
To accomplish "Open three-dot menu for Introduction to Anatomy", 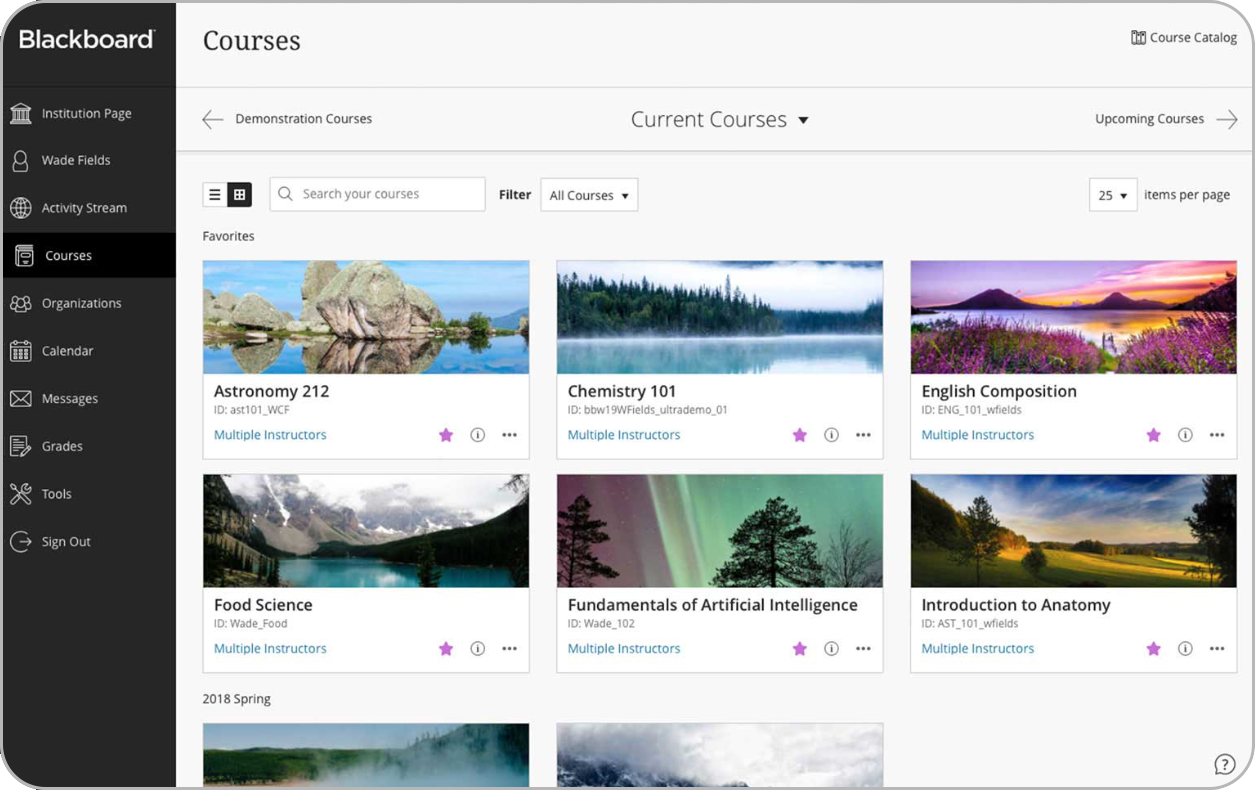I will click(x=1217, y=649).
